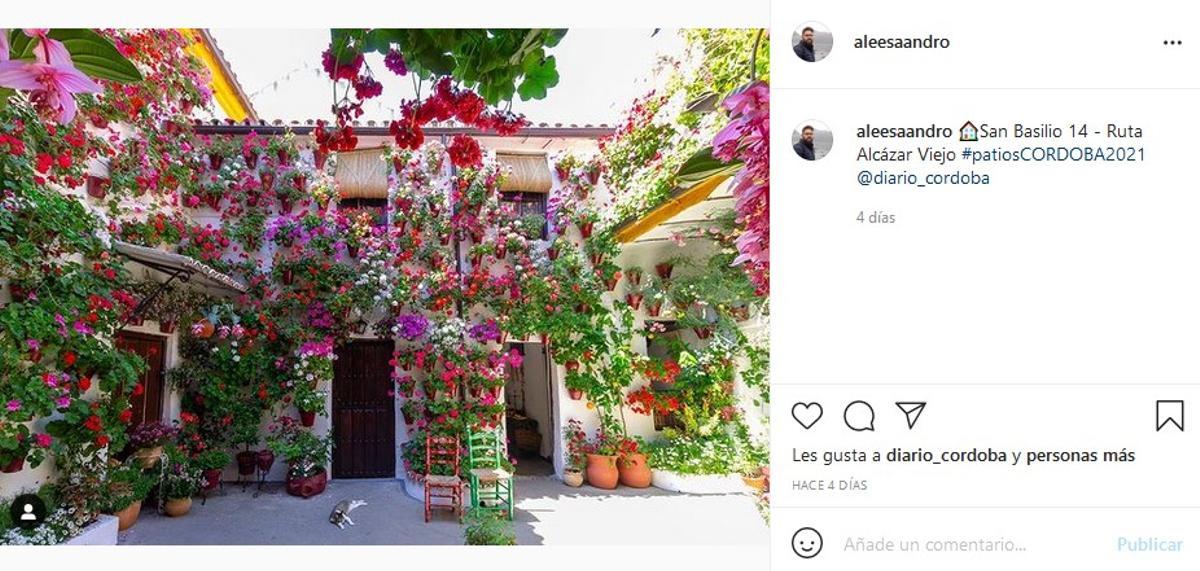The image size is (1200, 571).
Task: Open comments with the speech bubble icon
Action: tap(859, 416)
